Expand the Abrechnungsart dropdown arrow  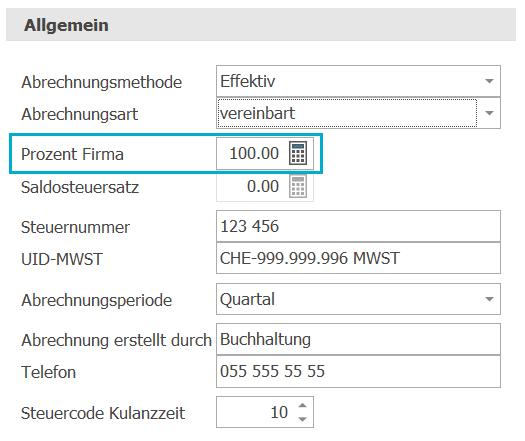tap(489, 113)
